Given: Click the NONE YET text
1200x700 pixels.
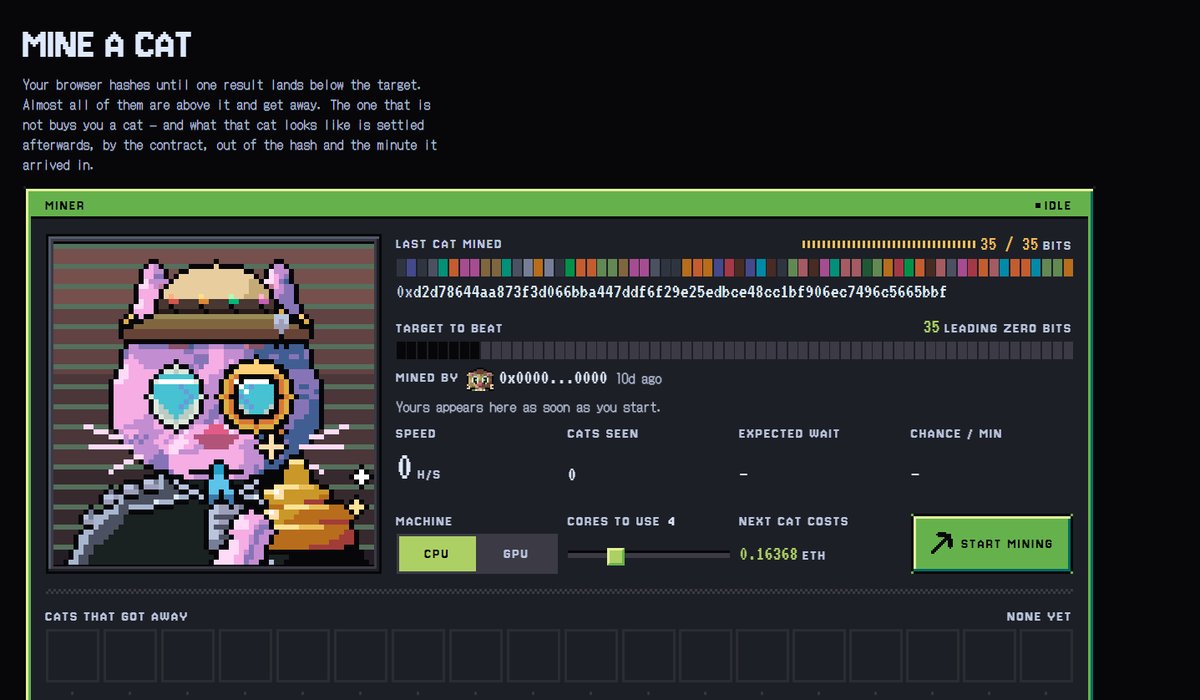Looking at the screenshot, I should (1039, 617).
